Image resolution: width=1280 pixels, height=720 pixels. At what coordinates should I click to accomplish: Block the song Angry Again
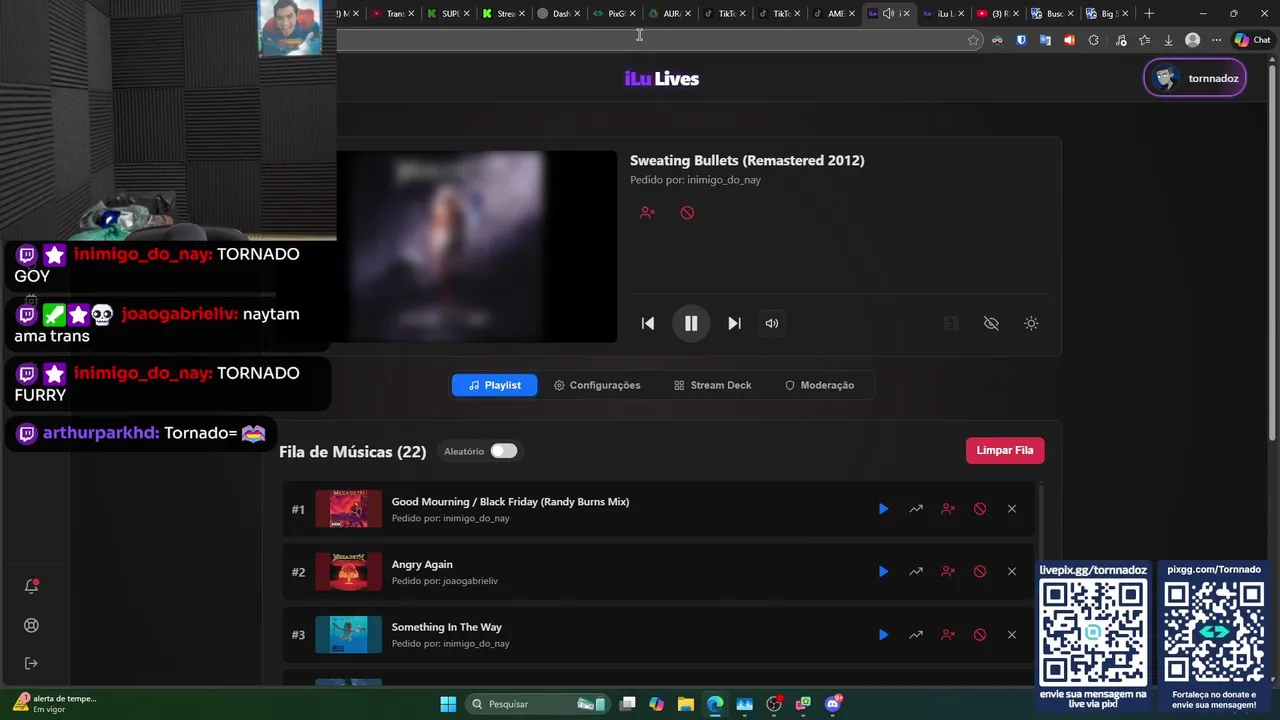click(979, 572)
